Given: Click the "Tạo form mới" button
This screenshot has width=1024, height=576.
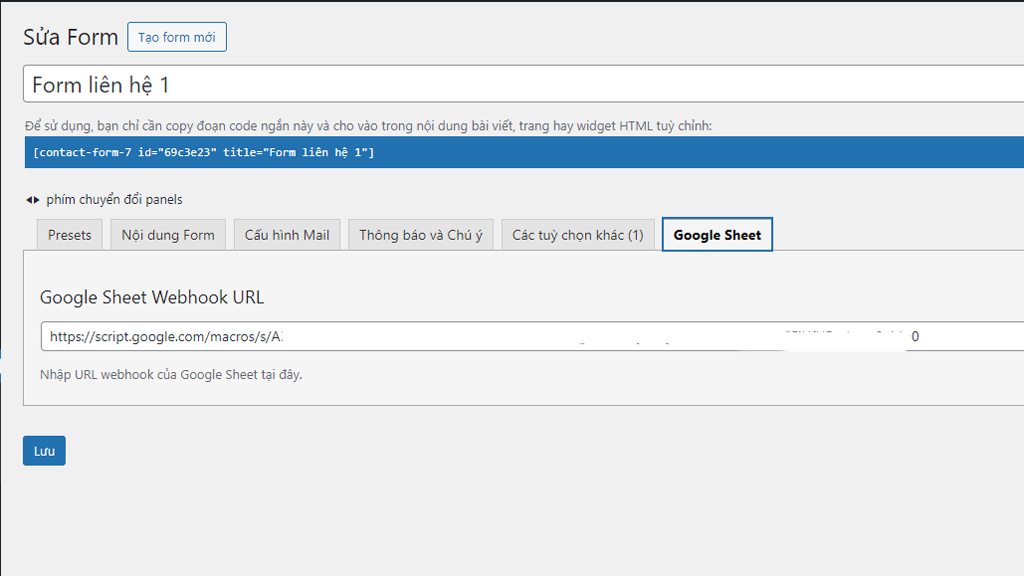Looking at the screenshot, I should [x=177, y=37].
